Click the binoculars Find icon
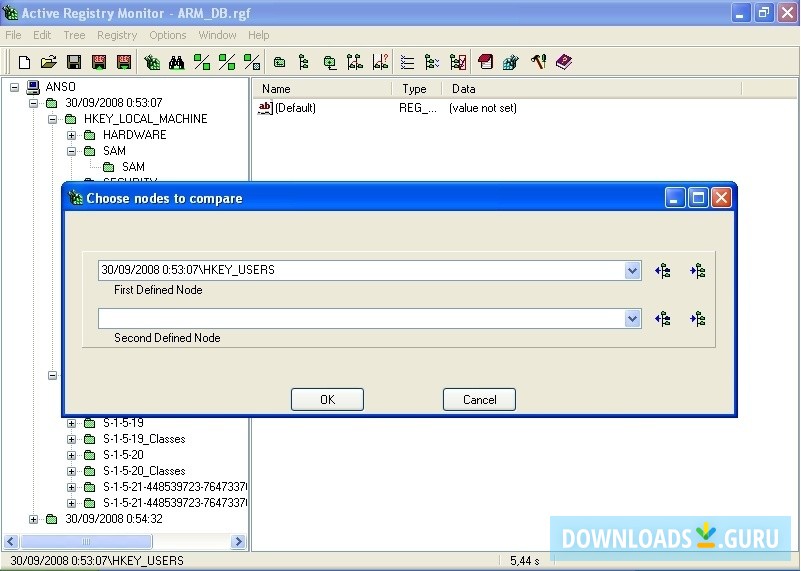Screen dimensions: 801x571 click(x=177, y=62)
